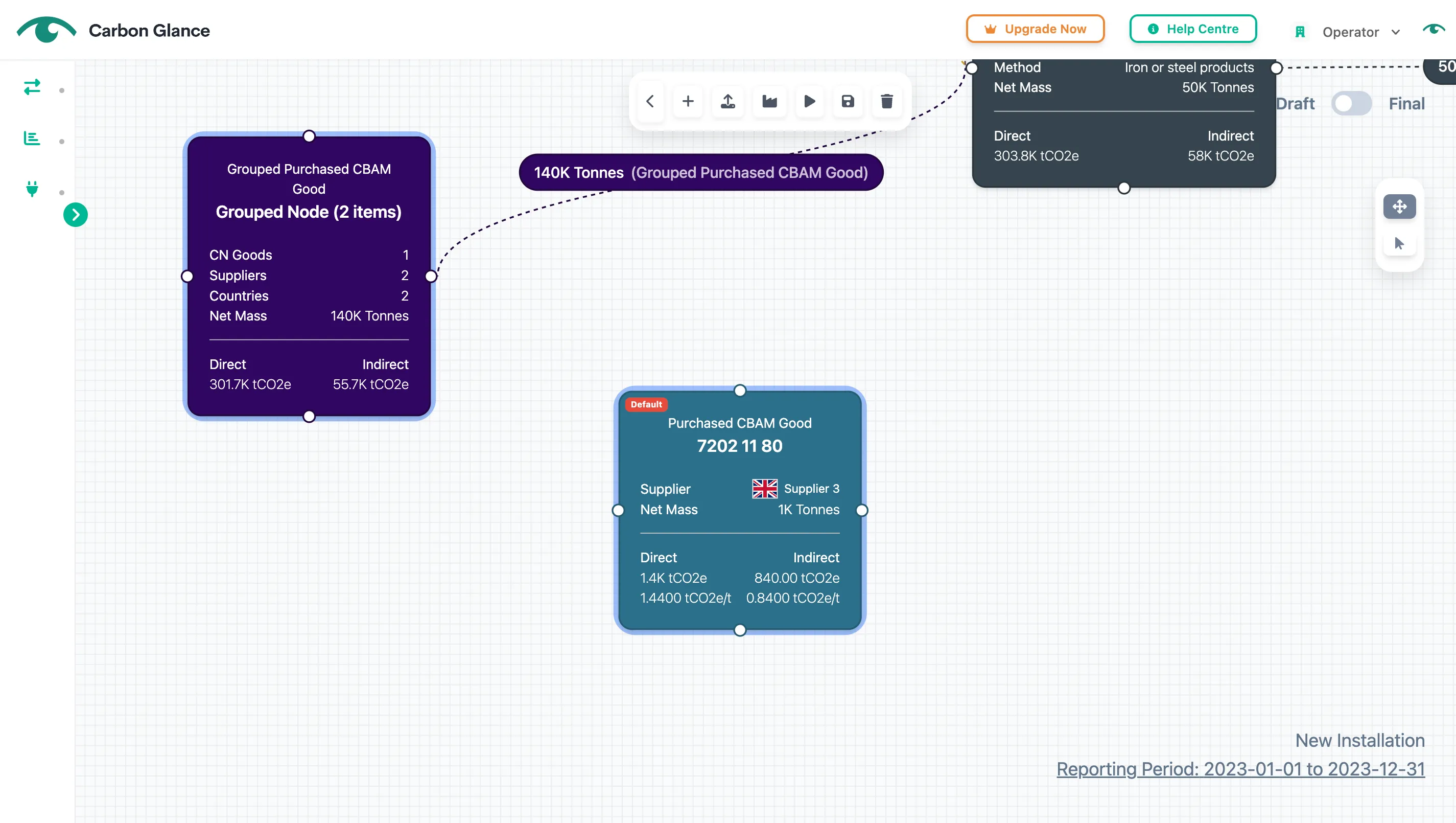Click the play run toolbar icon
This screenshot has width=1456, height=823.
click(x=809, y=101)
